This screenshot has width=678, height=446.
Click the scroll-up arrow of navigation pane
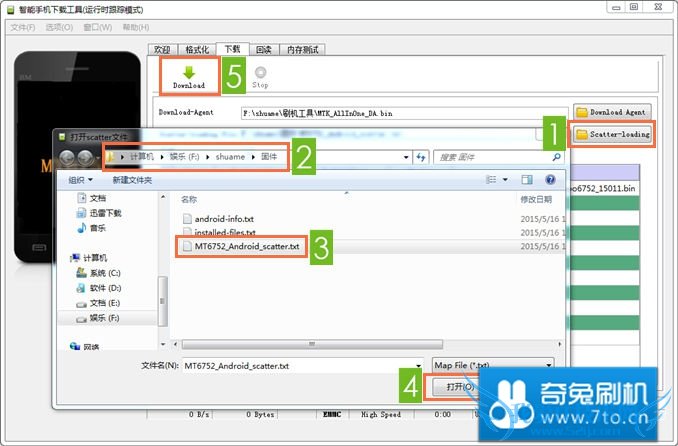tap(163, 197)
